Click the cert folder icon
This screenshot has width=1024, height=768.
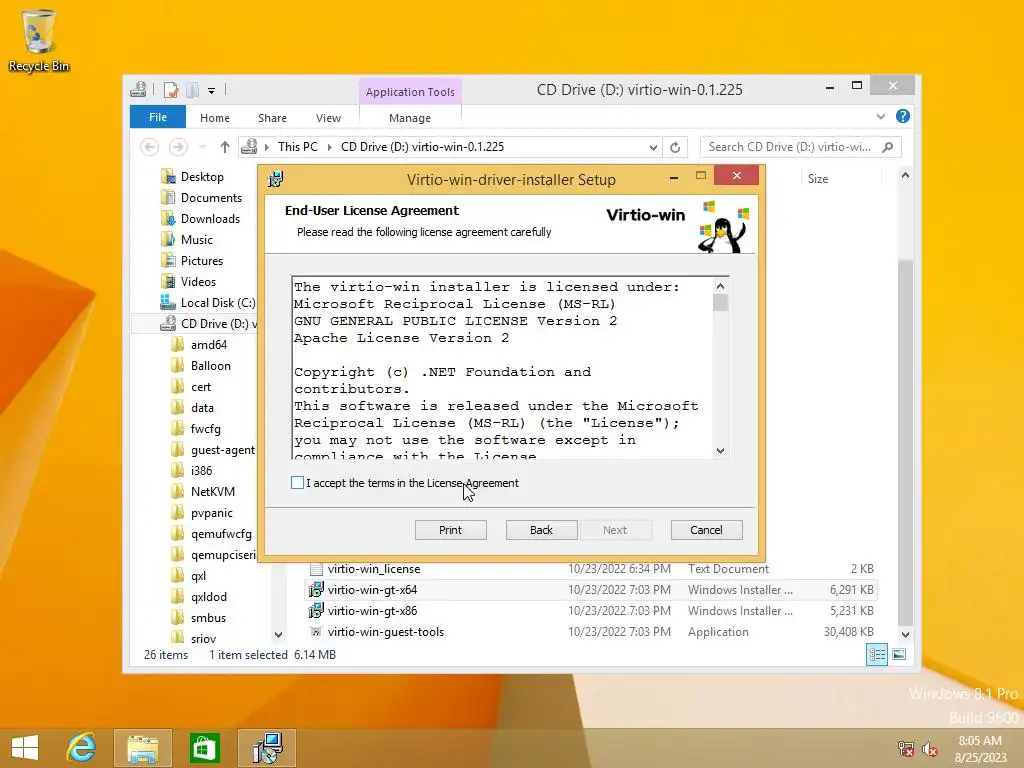coord(178,387)
